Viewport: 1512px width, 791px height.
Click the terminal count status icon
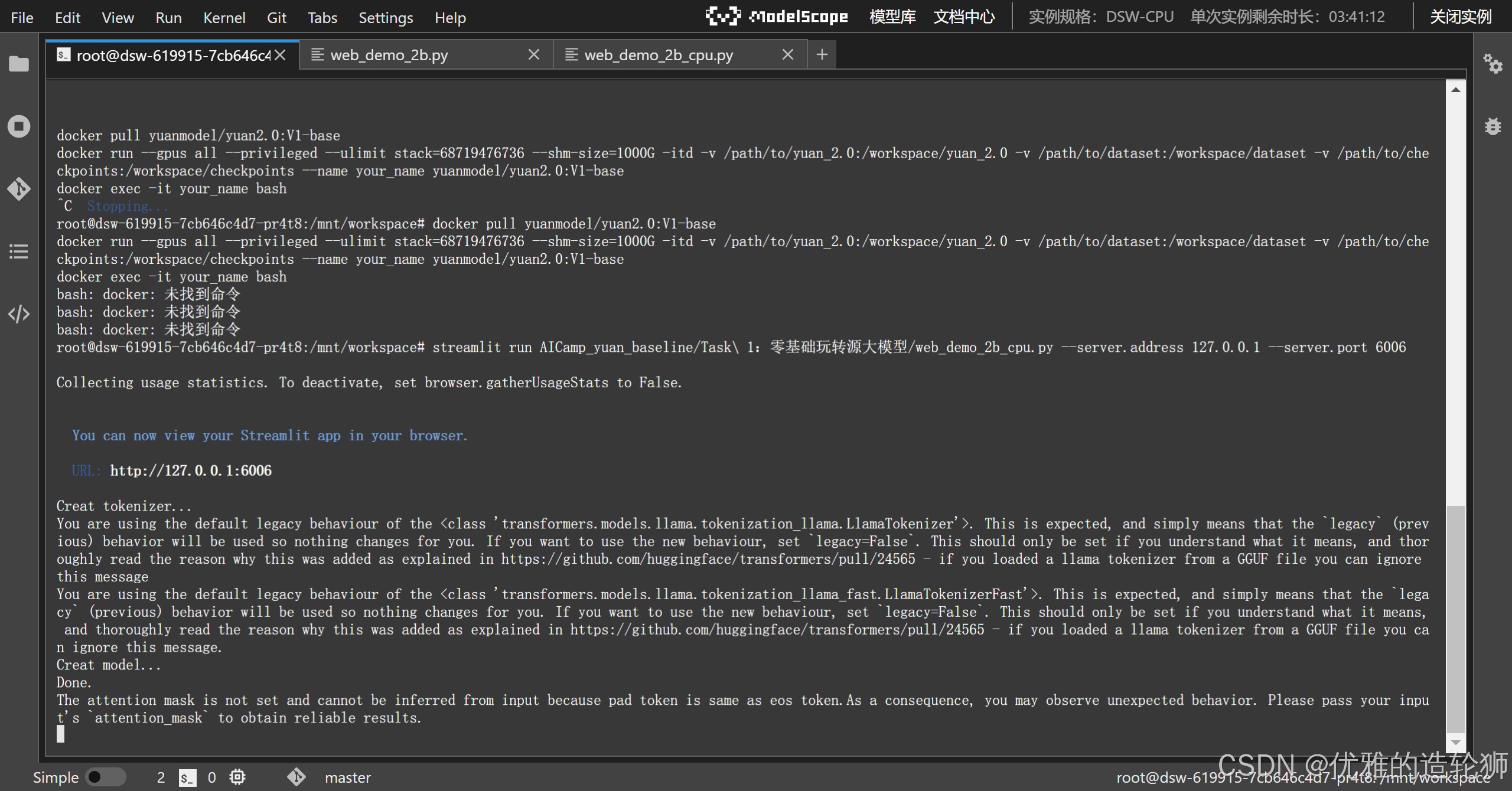coord(187,777)
